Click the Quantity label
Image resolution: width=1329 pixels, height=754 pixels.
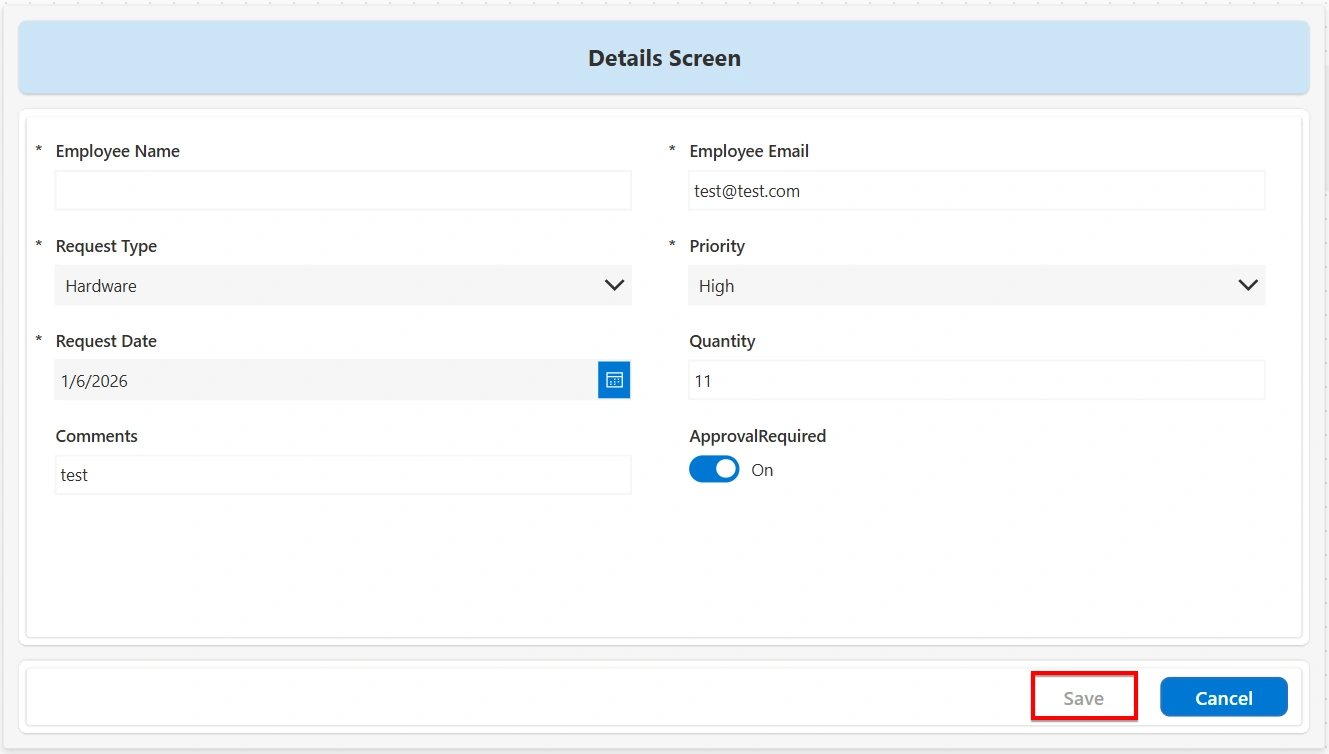click(722, 341)
